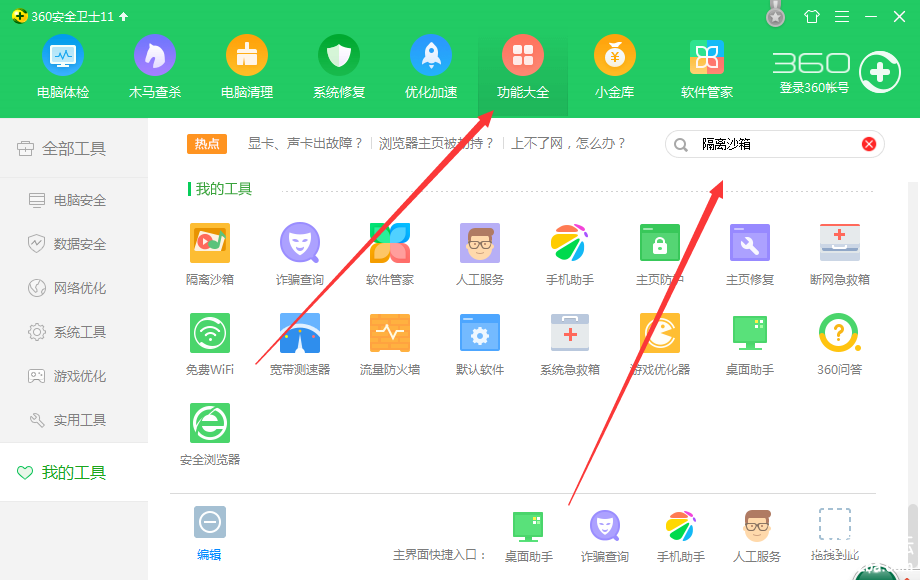Open 系统修复 system repair
Viewport: 920px width, 580px height.
339,67
